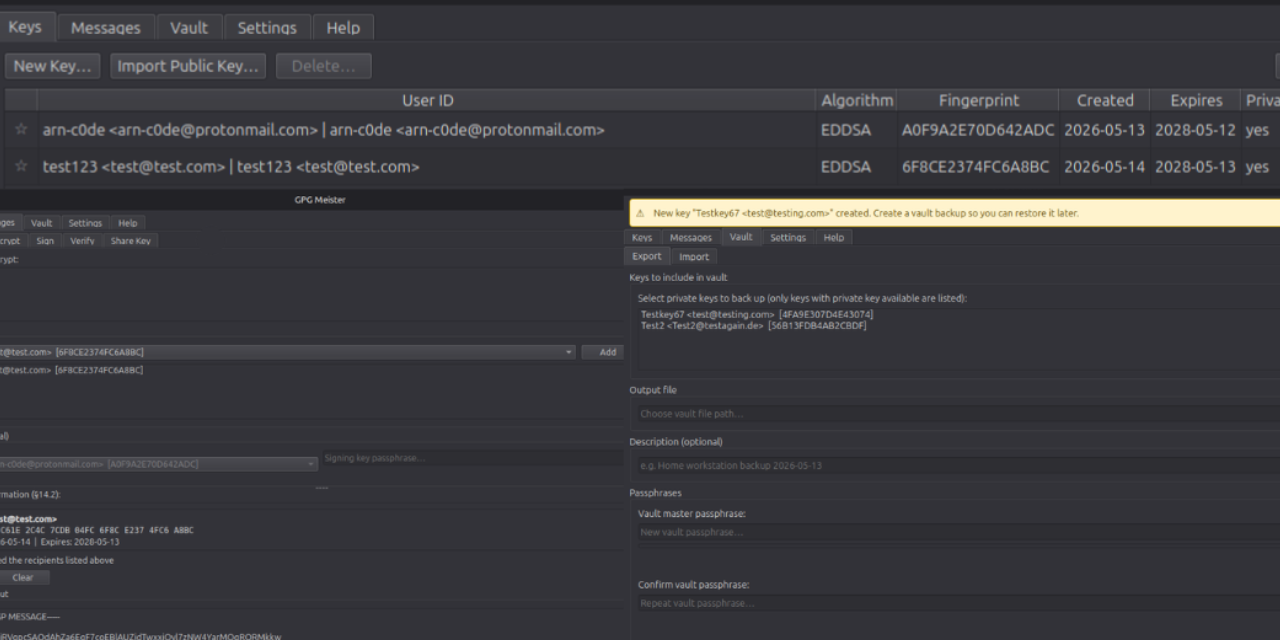The height and width of the screenshot is (640, 1280).
Task: Click the Choose vault file path field
Action: tap(958, 414)
